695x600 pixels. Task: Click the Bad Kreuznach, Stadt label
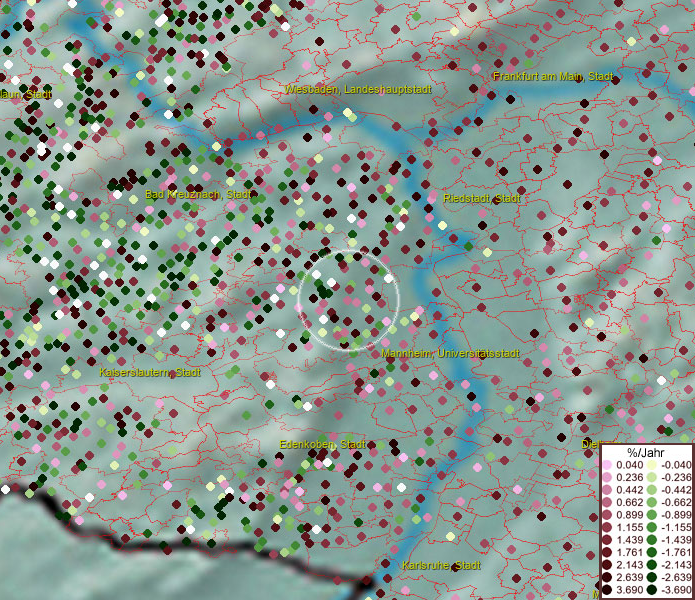coord(198,194)
